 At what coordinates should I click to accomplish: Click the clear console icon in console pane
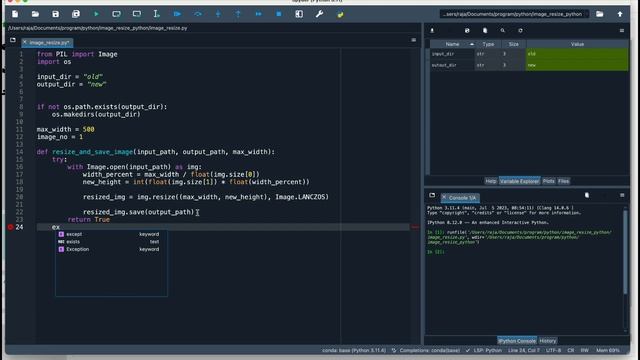click(587, 196)
